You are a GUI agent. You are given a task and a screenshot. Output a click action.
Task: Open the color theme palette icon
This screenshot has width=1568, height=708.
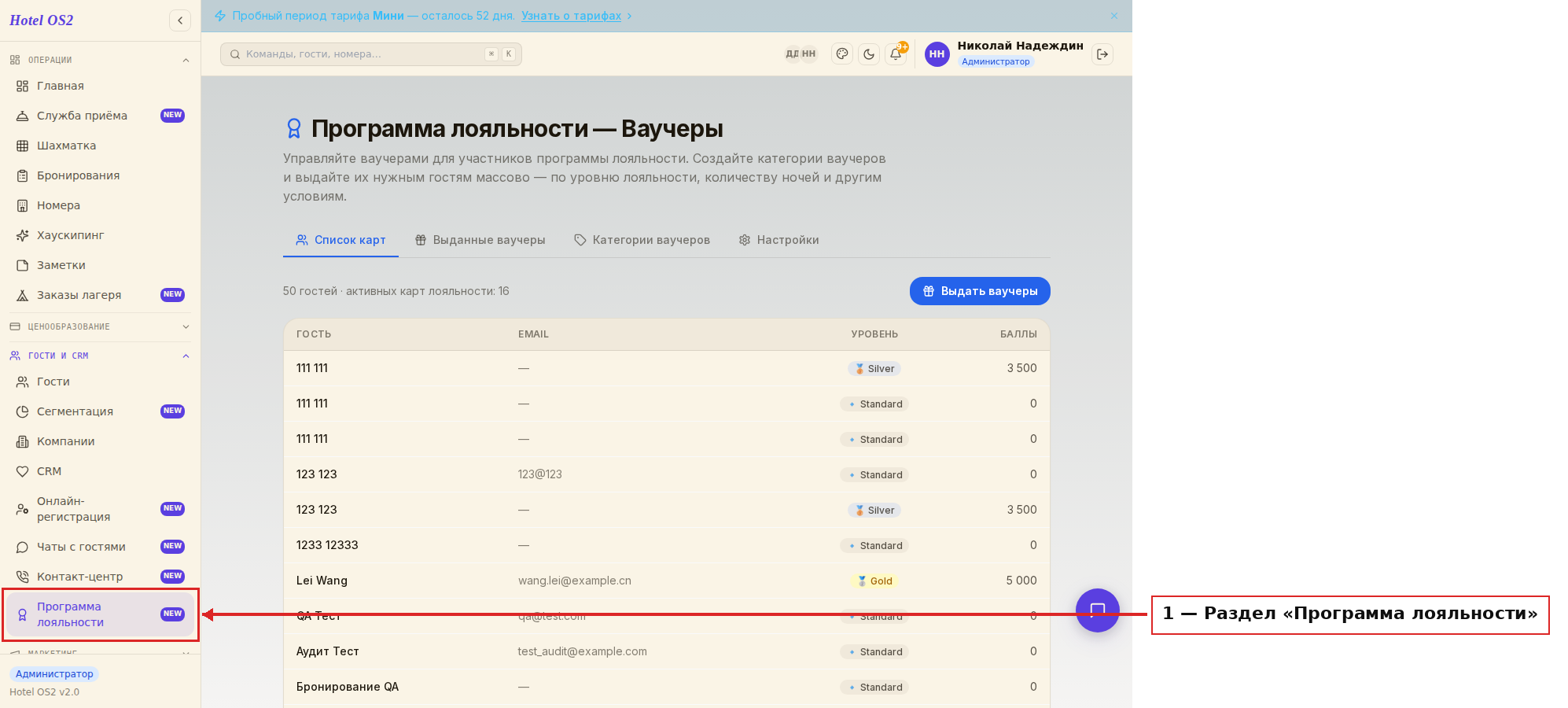point(842,54)
